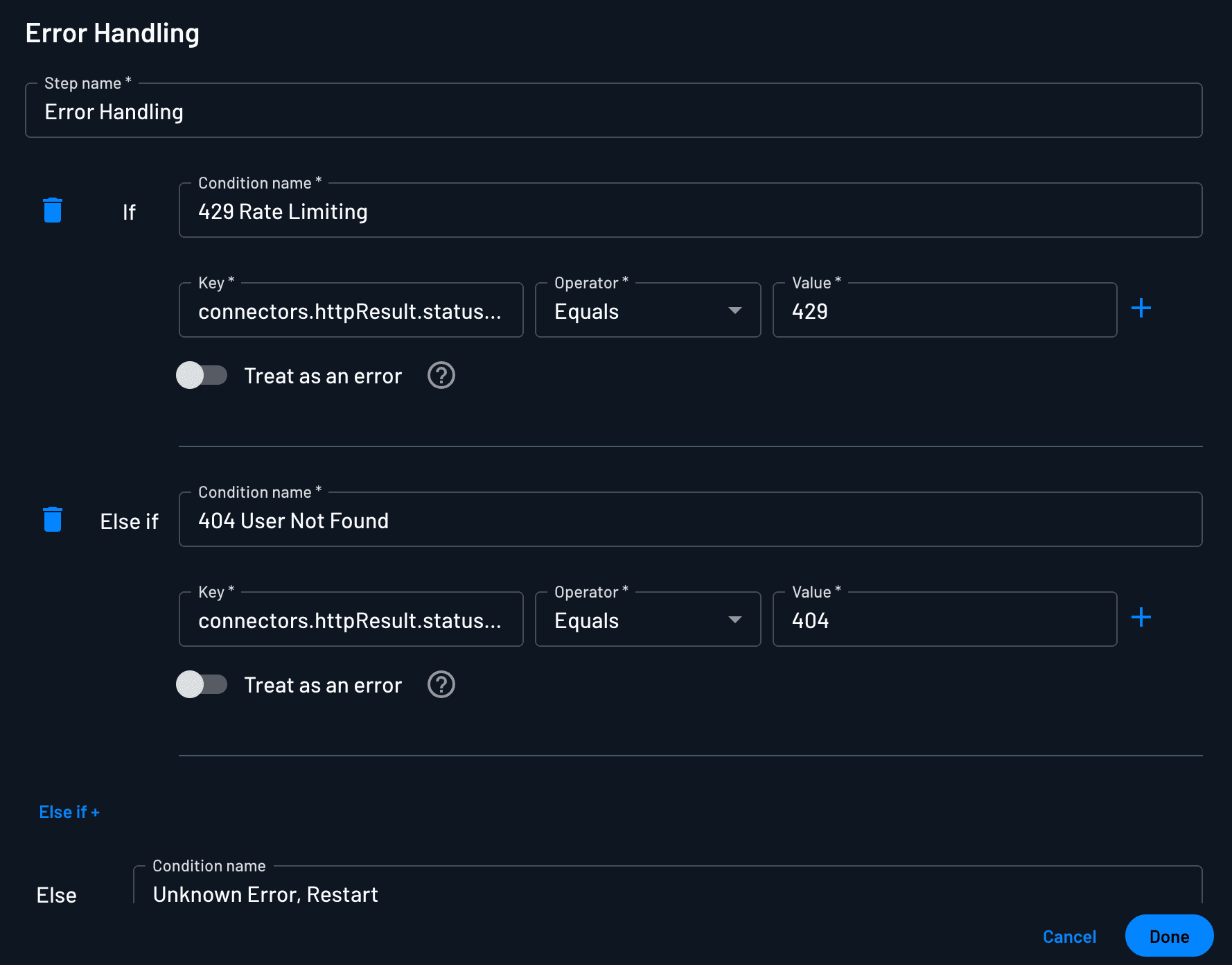Screen dimensions: 1232x965
Task: Enable Treat as an error for 404 condition
Action: coord(202,685)
